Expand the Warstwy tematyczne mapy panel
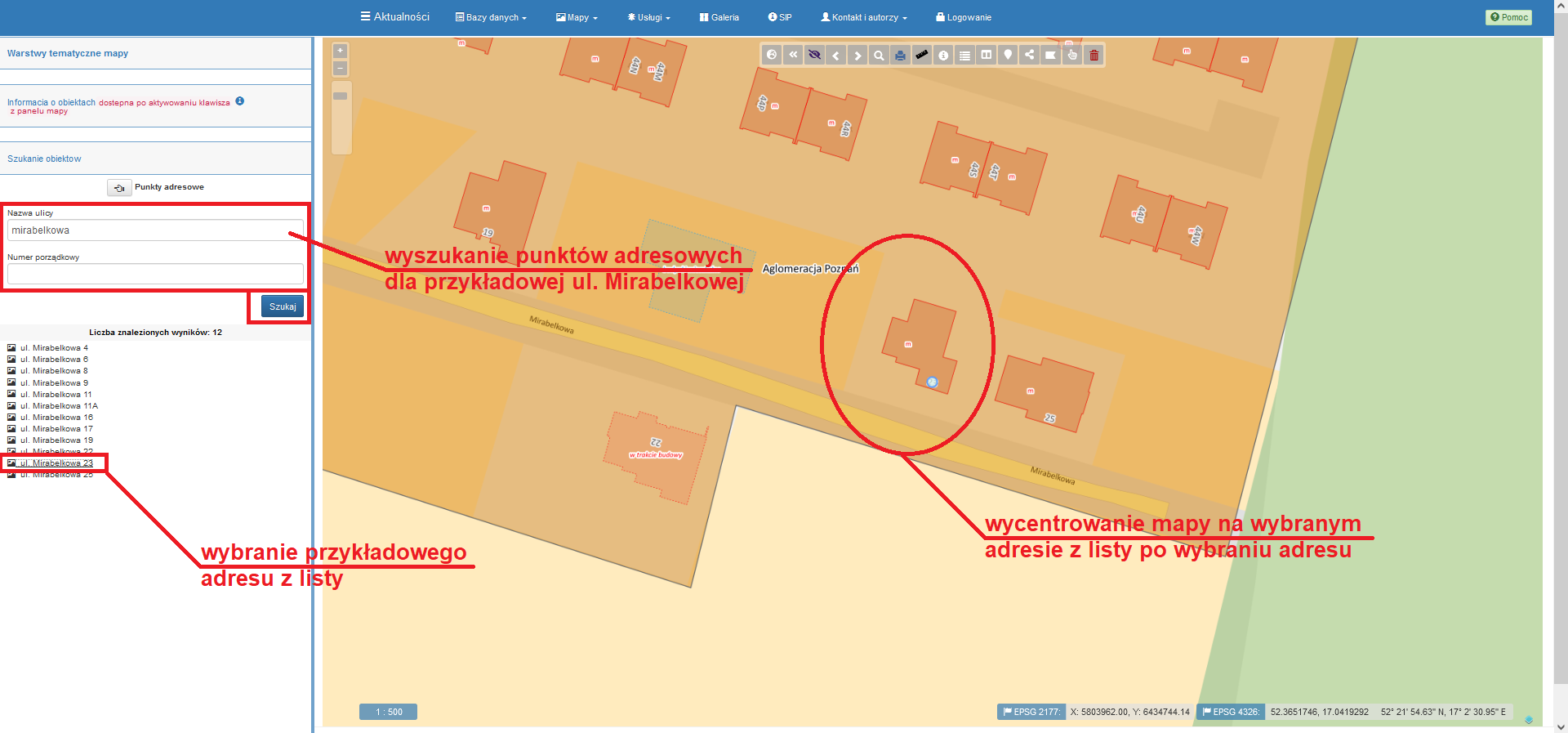 point(155,53)
